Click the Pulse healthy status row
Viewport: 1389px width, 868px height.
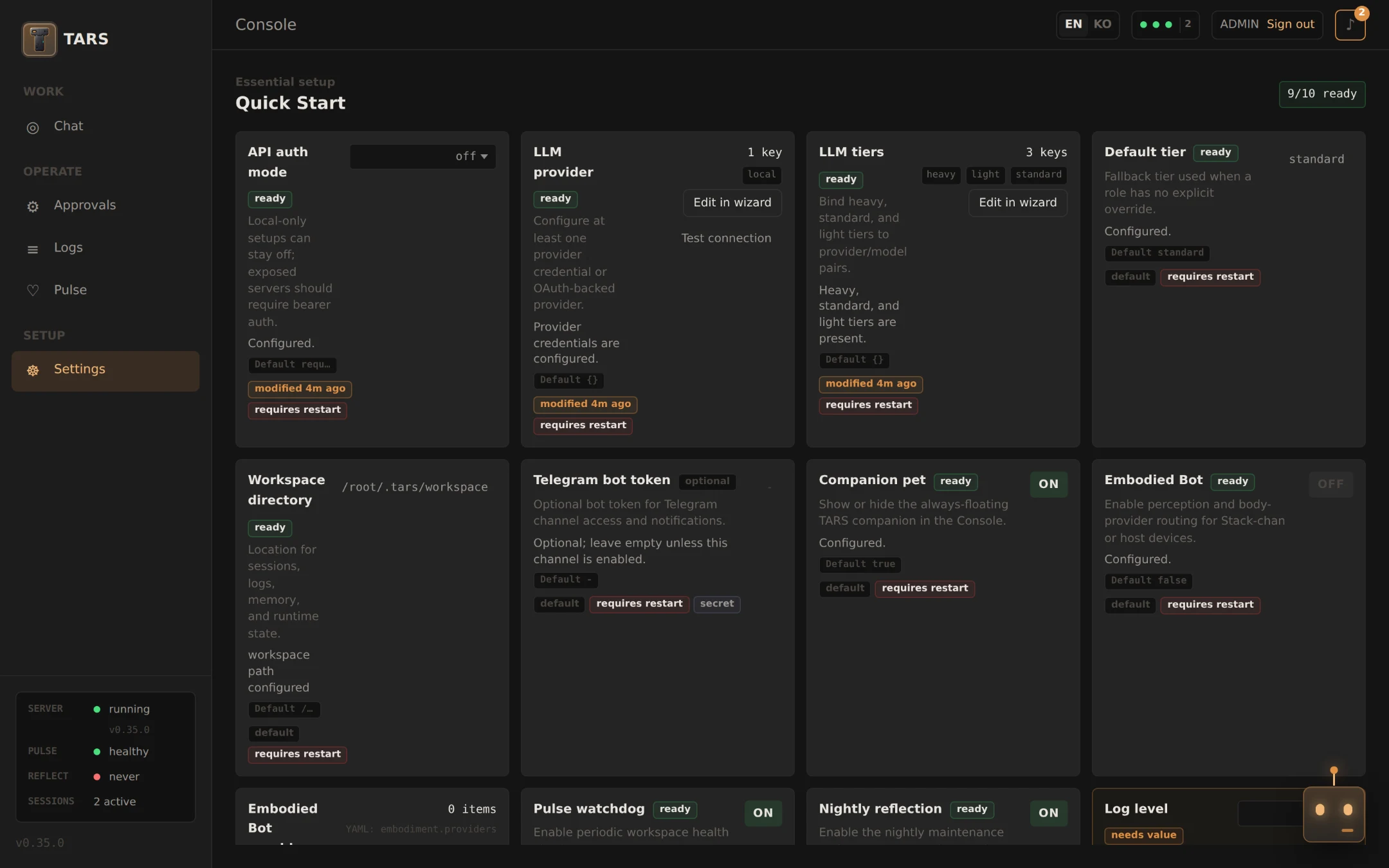pos(105,752)
